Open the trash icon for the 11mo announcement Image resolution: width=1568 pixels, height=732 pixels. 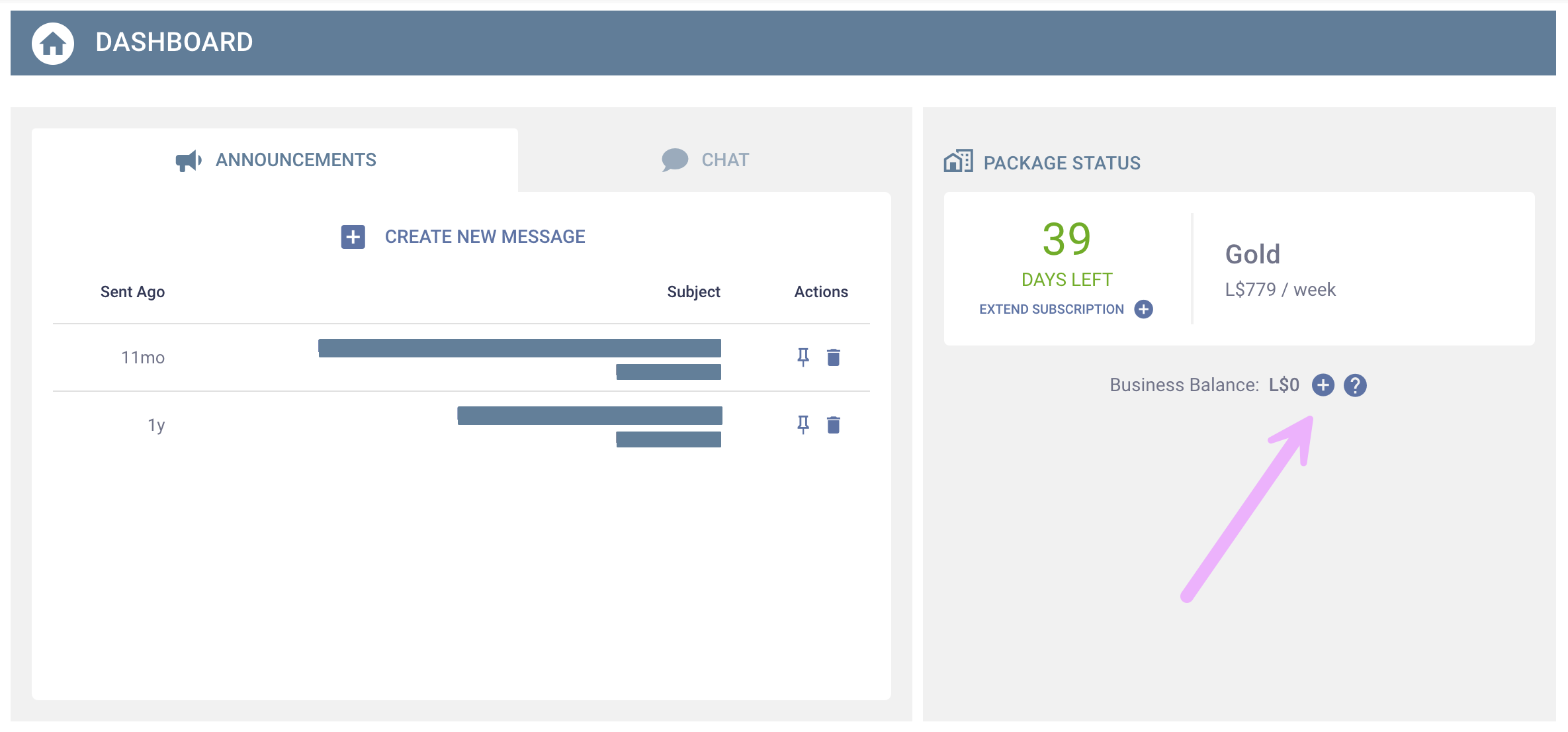[x=833, y=357]
